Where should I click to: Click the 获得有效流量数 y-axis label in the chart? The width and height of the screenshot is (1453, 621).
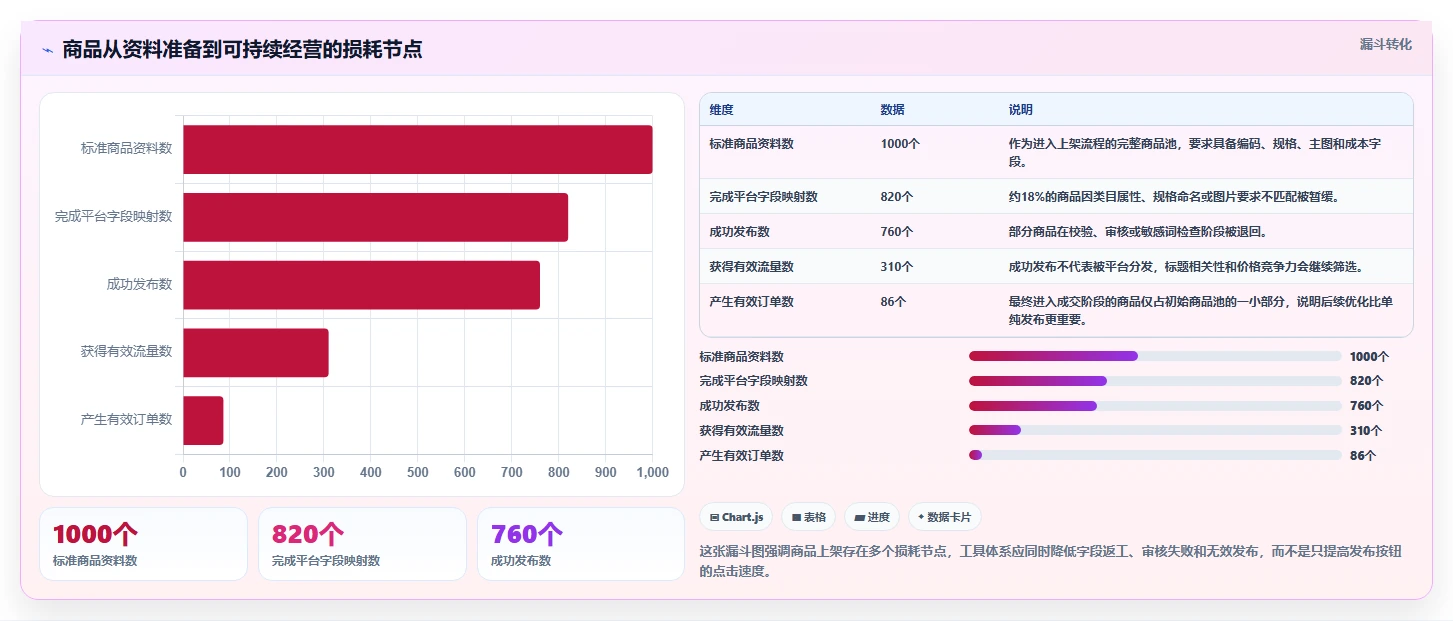coord(127,352)
